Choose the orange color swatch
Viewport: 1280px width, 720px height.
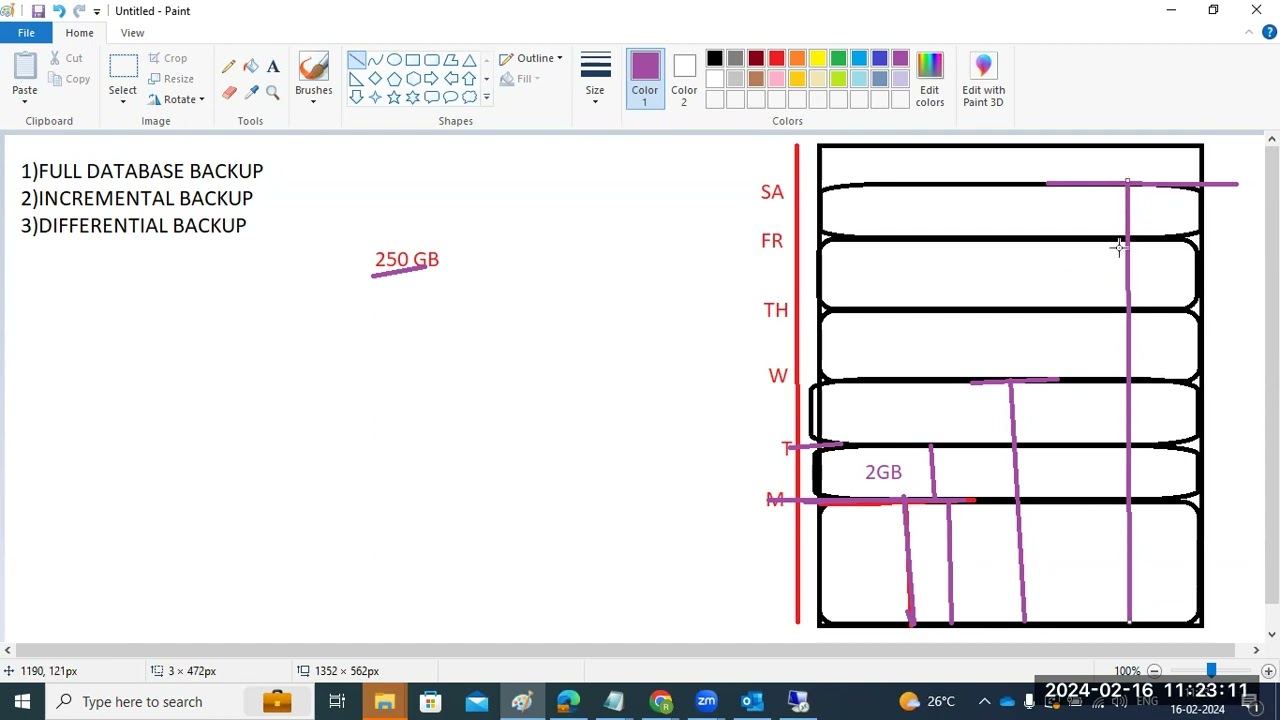click(x=797, y=59)
